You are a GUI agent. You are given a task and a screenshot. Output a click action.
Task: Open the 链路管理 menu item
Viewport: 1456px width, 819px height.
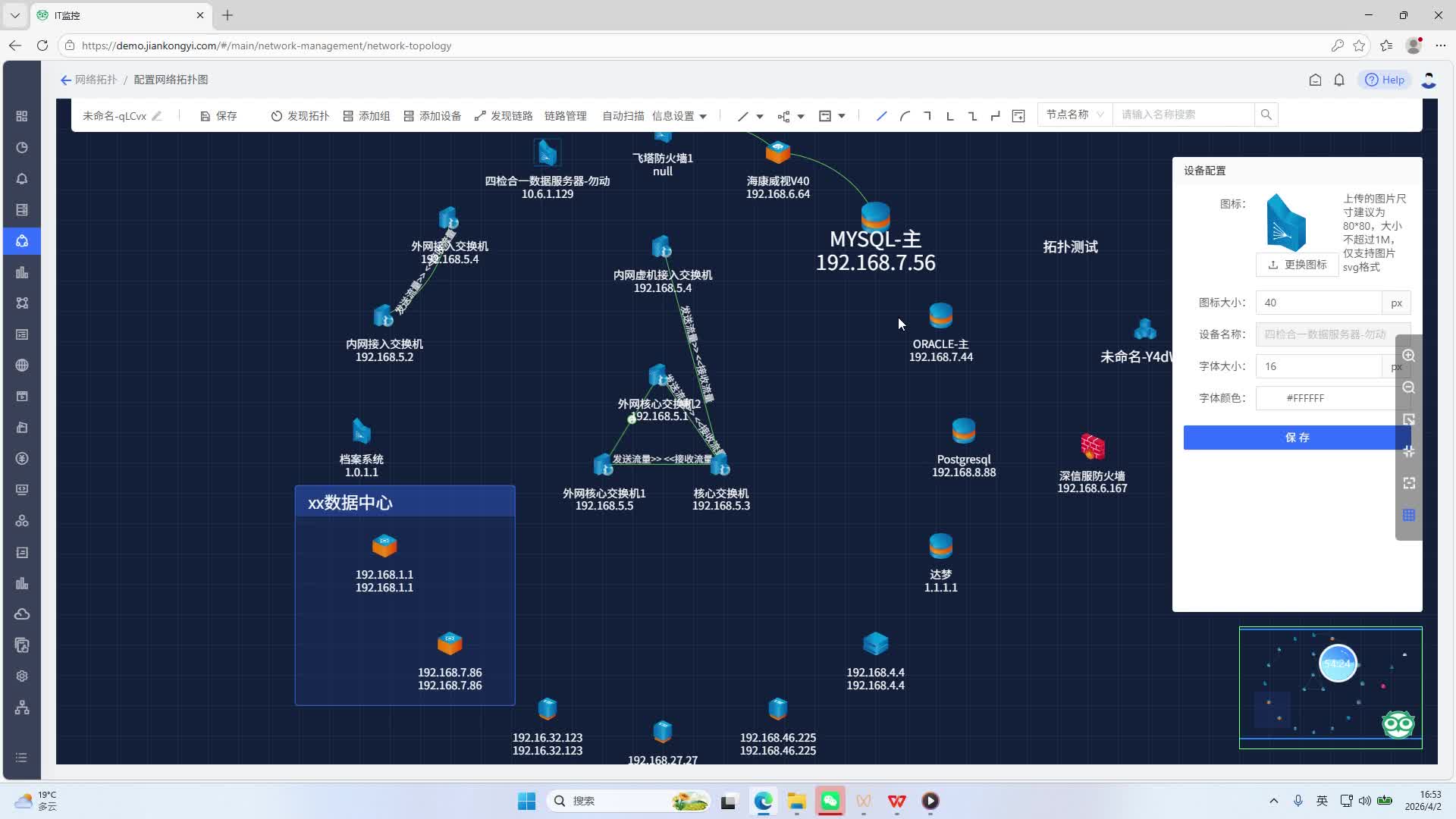point(565,116)
